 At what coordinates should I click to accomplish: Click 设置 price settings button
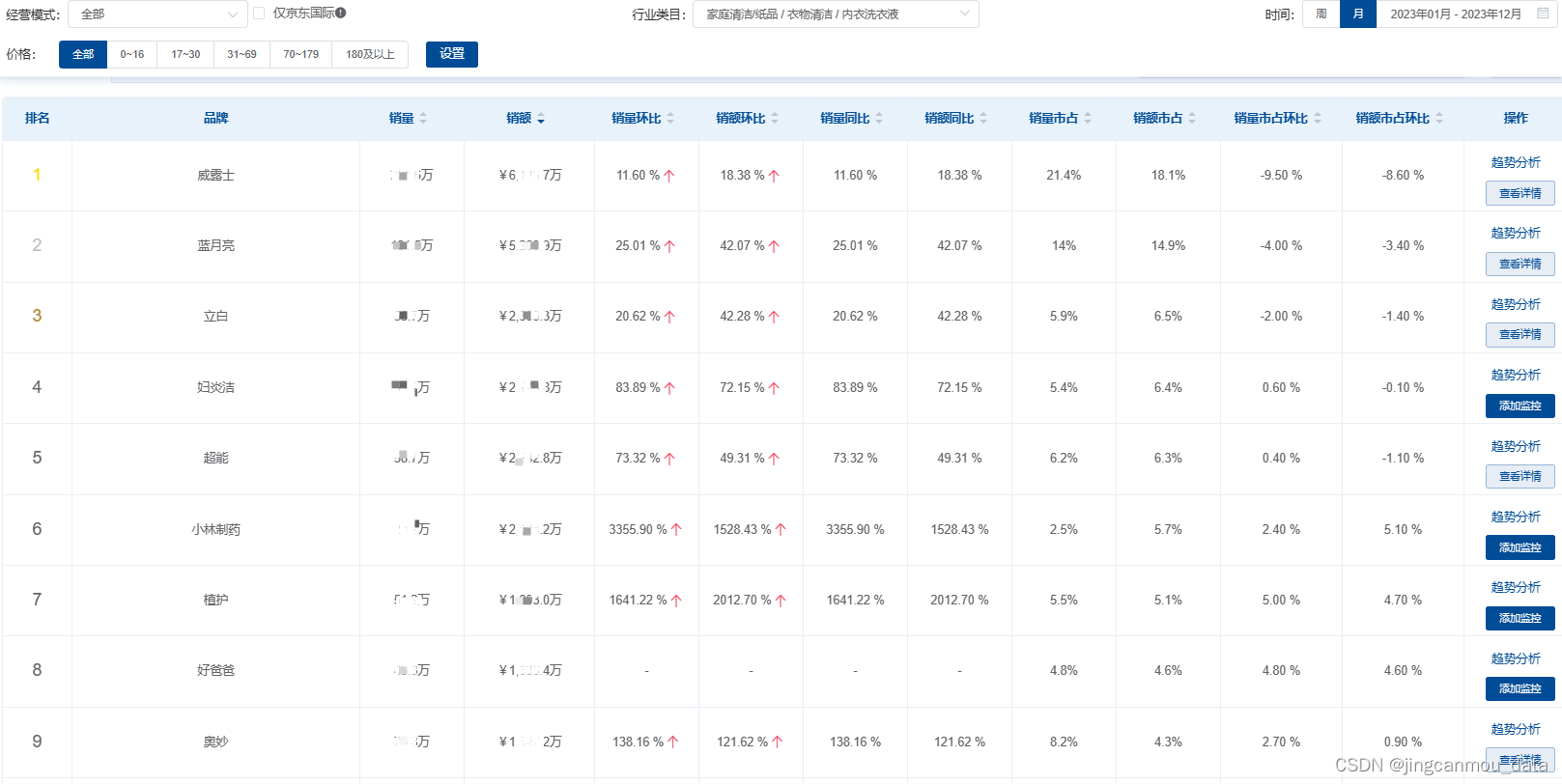click(452, 54)
